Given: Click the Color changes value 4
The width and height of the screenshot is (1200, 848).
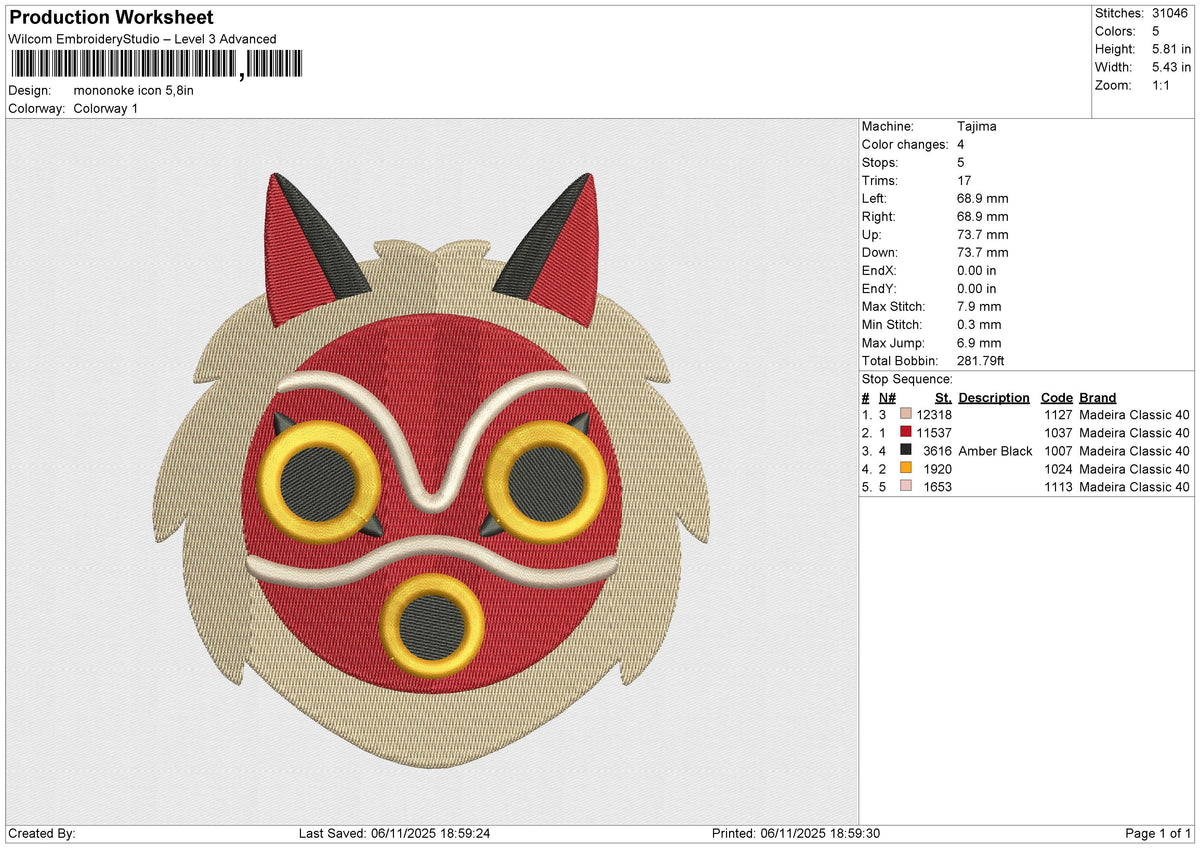Looking at the screenshot, I should coord(961,144).
